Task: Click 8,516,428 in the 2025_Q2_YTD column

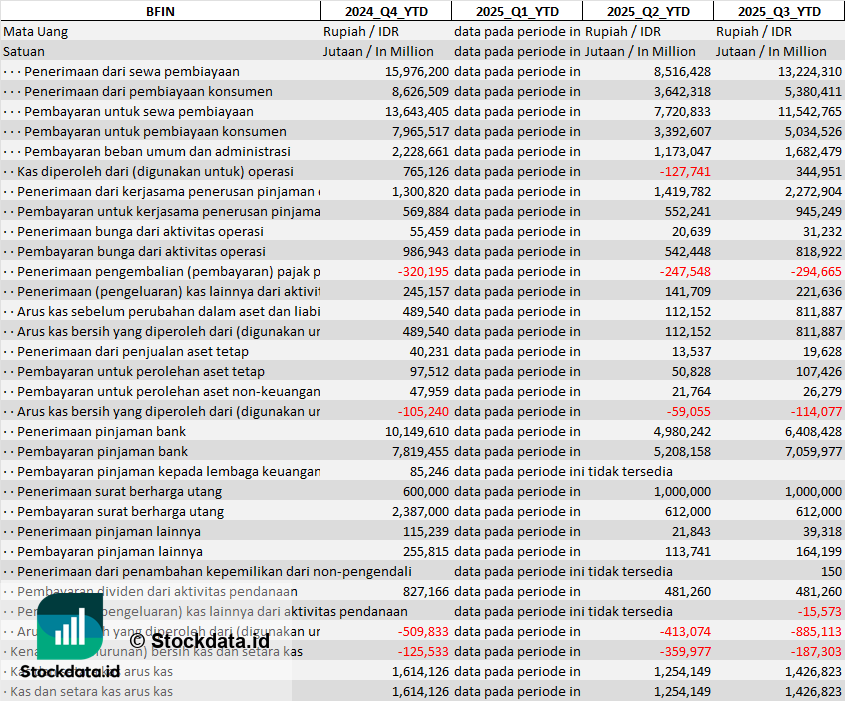Action: (x=682, y=72)
